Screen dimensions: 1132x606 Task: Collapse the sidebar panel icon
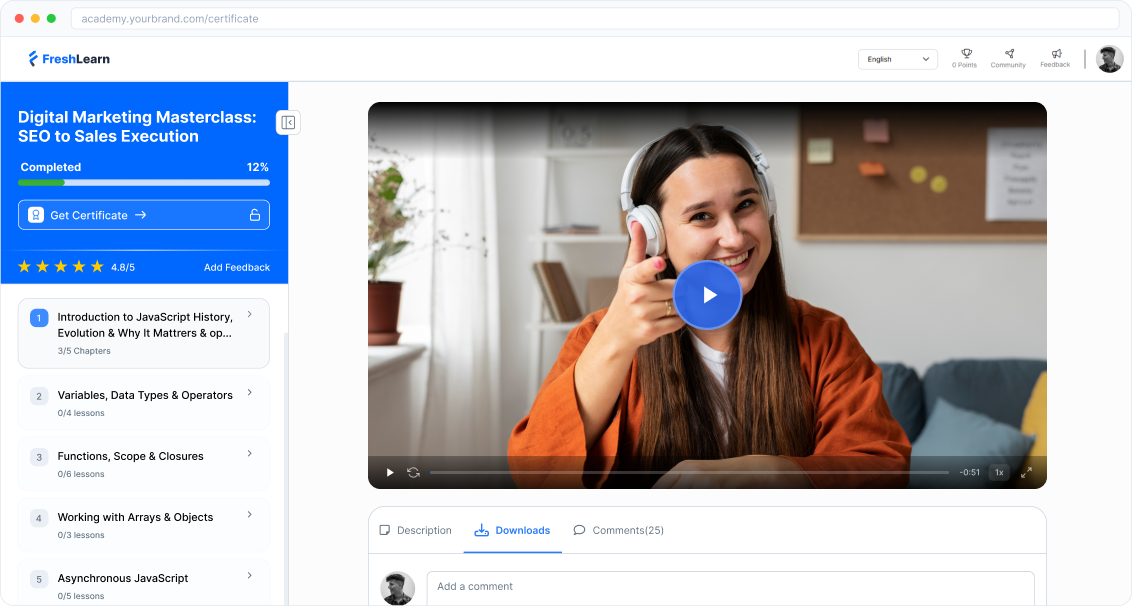coord(288,123)
